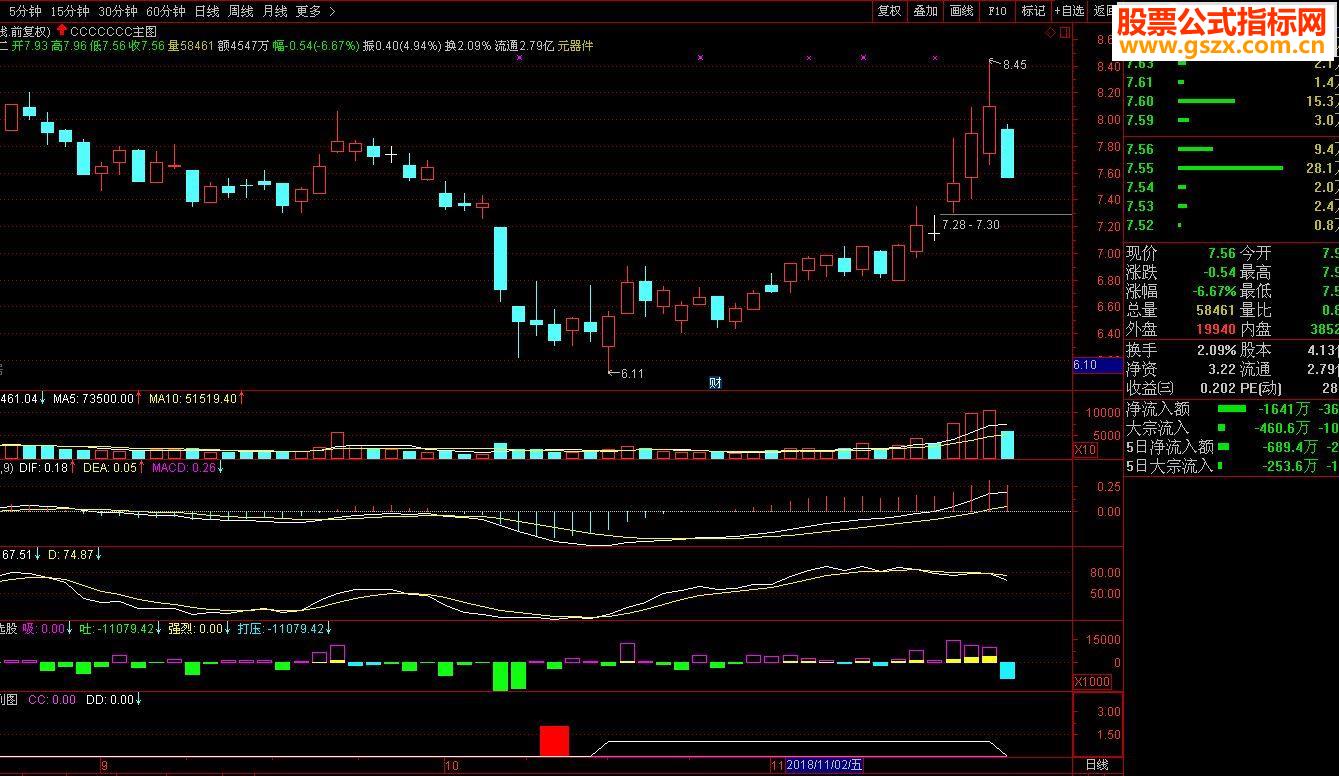Click the MACD: 0.26 label
Screen dimensions: 1339x776
pos(183,467)
